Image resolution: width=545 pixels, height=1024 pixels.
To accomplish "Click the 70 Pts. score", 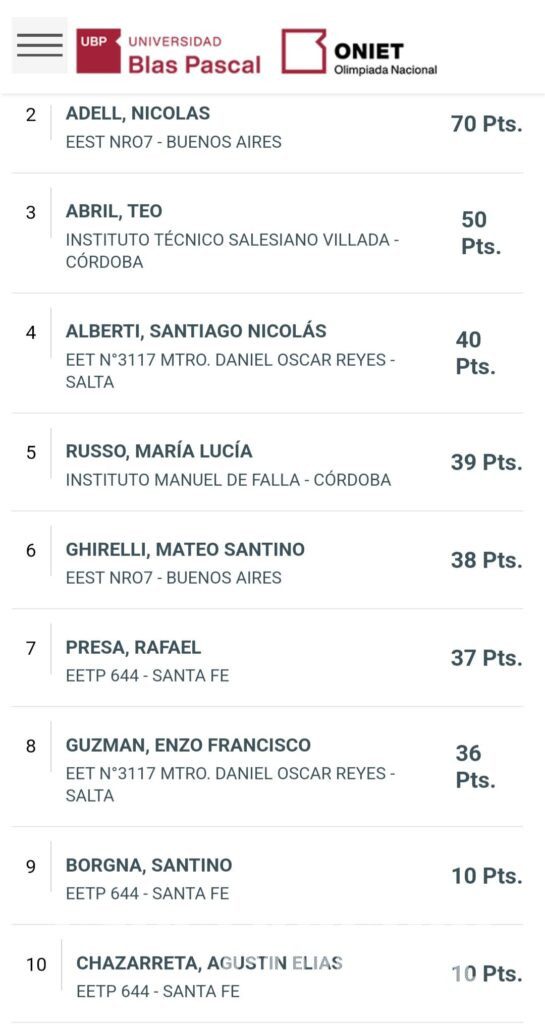I will tap(486, 123).
